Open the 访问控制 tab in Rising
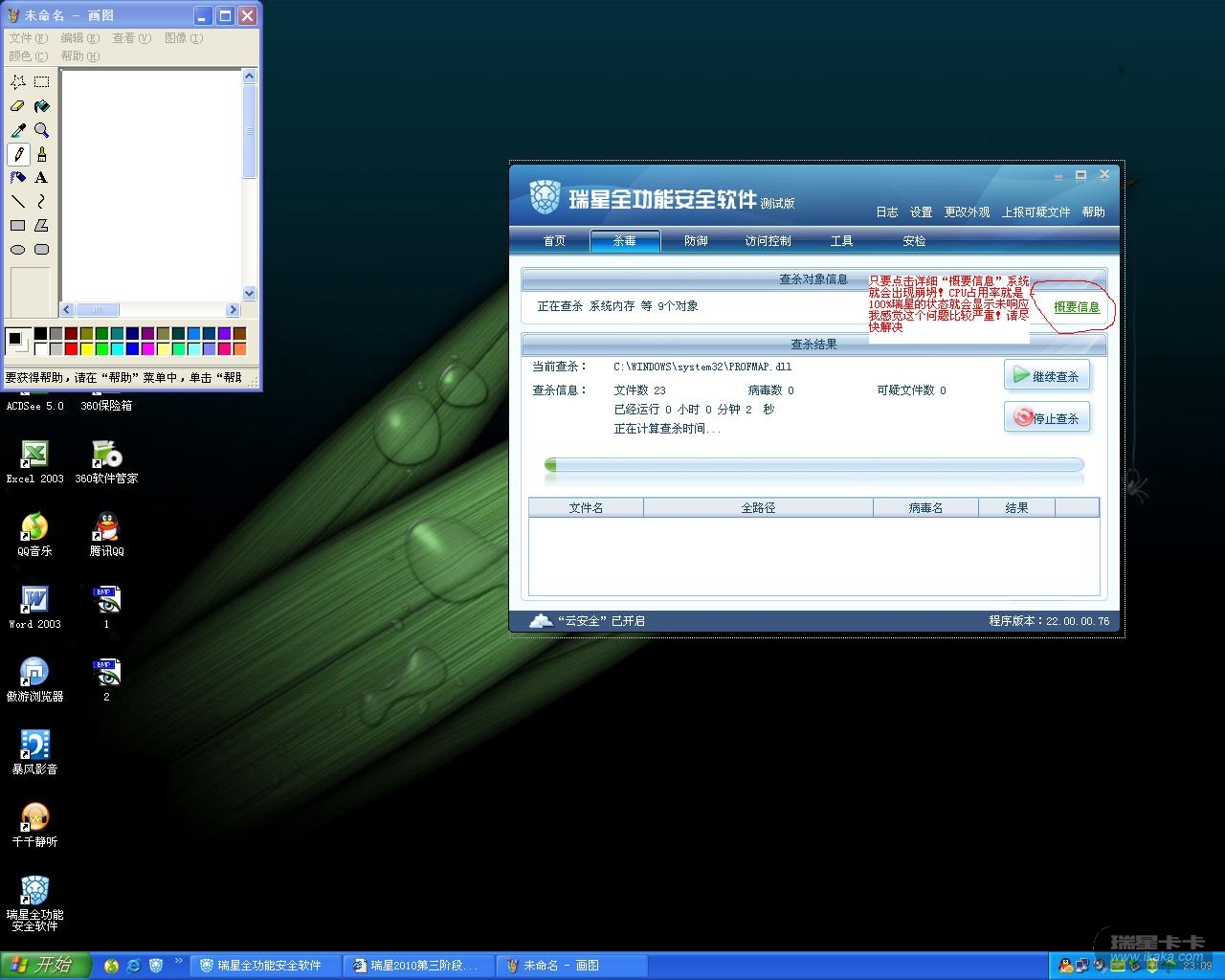The height and width of the screenshot is (980, 1225). pyautogui.click(x=768, y=241)
